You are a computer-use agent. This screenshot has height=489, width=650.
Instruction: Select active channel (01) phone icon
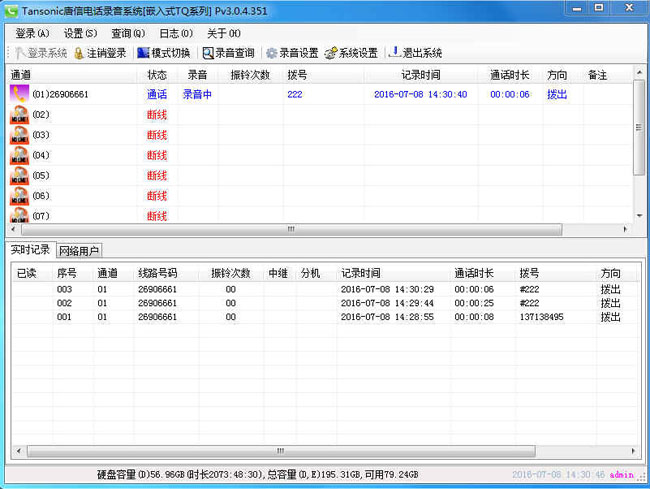(19, 94)
